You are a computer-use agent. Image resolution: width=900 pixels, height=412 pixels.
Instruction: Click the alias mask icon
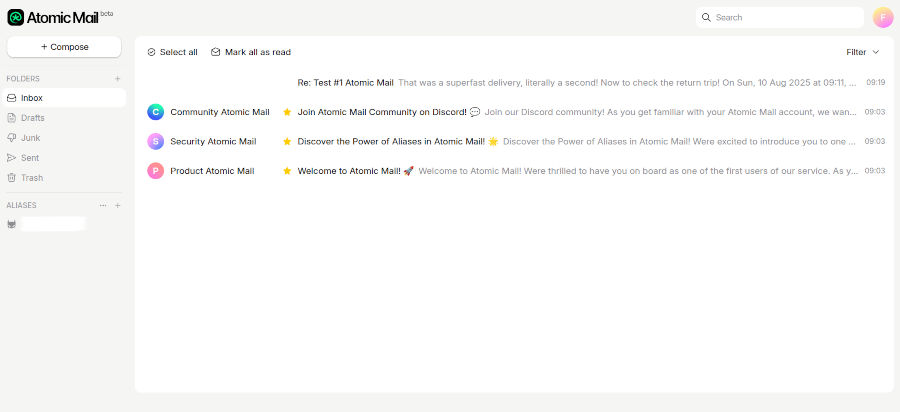pos(11,224)
